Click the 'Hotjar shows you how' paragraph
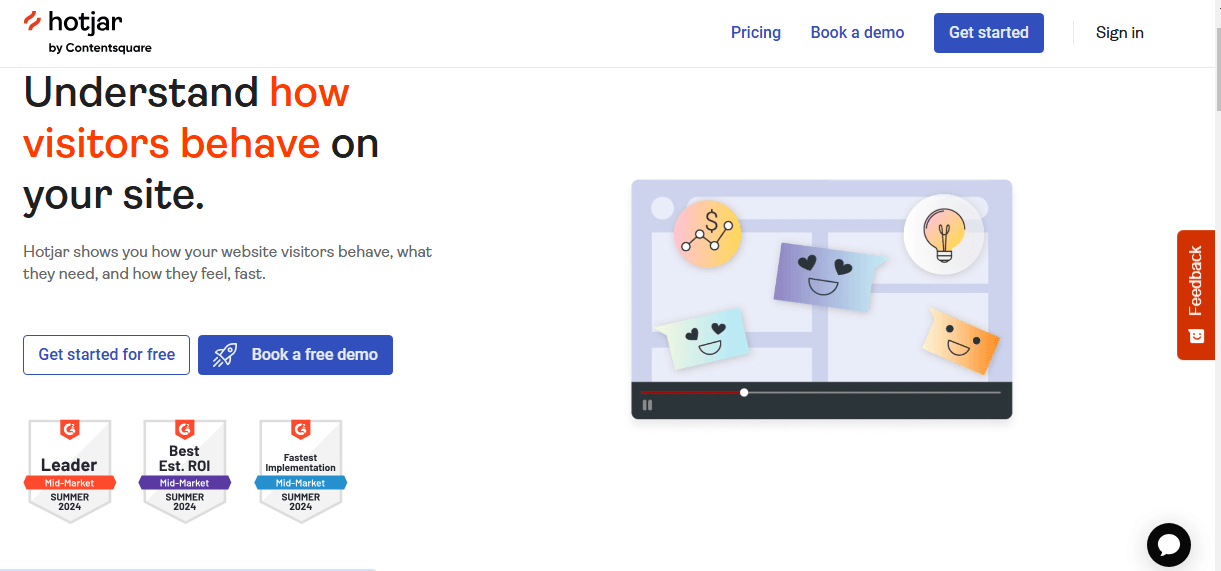Viewport: 1221px width, 571px height. (228, 262)
